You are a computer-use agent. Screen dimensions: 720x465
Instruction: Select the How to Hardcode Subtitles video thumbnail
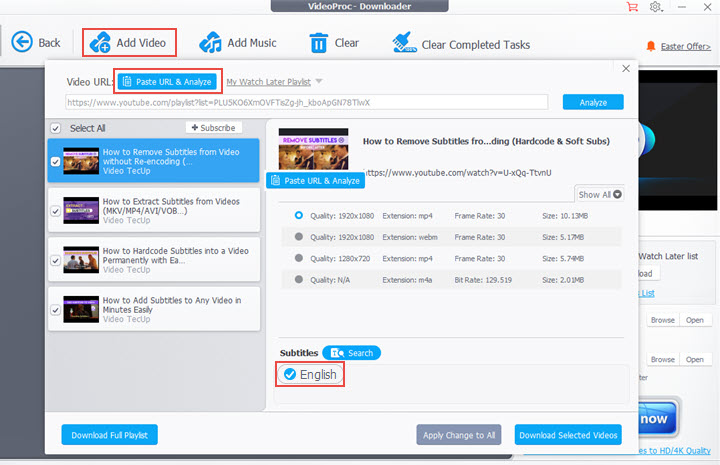click(x=80, y=258)
